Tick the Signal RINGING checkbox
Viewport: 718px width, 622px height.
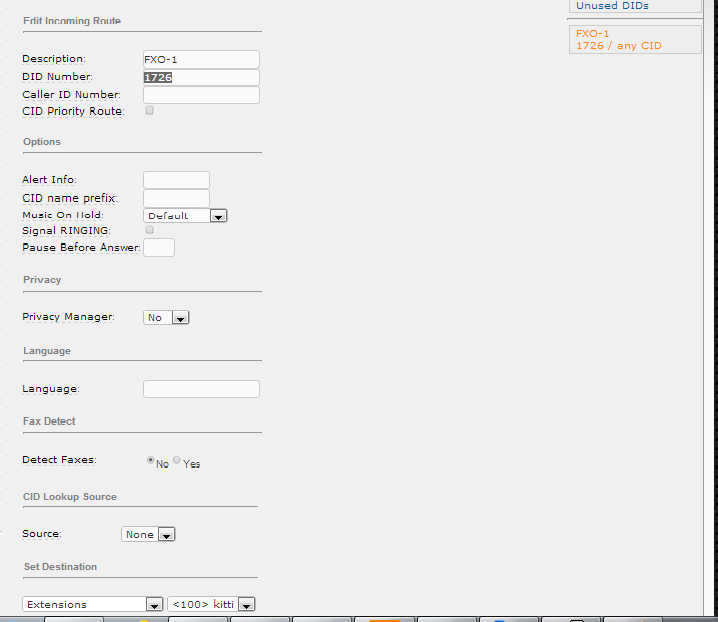click(x=150, y=230)
